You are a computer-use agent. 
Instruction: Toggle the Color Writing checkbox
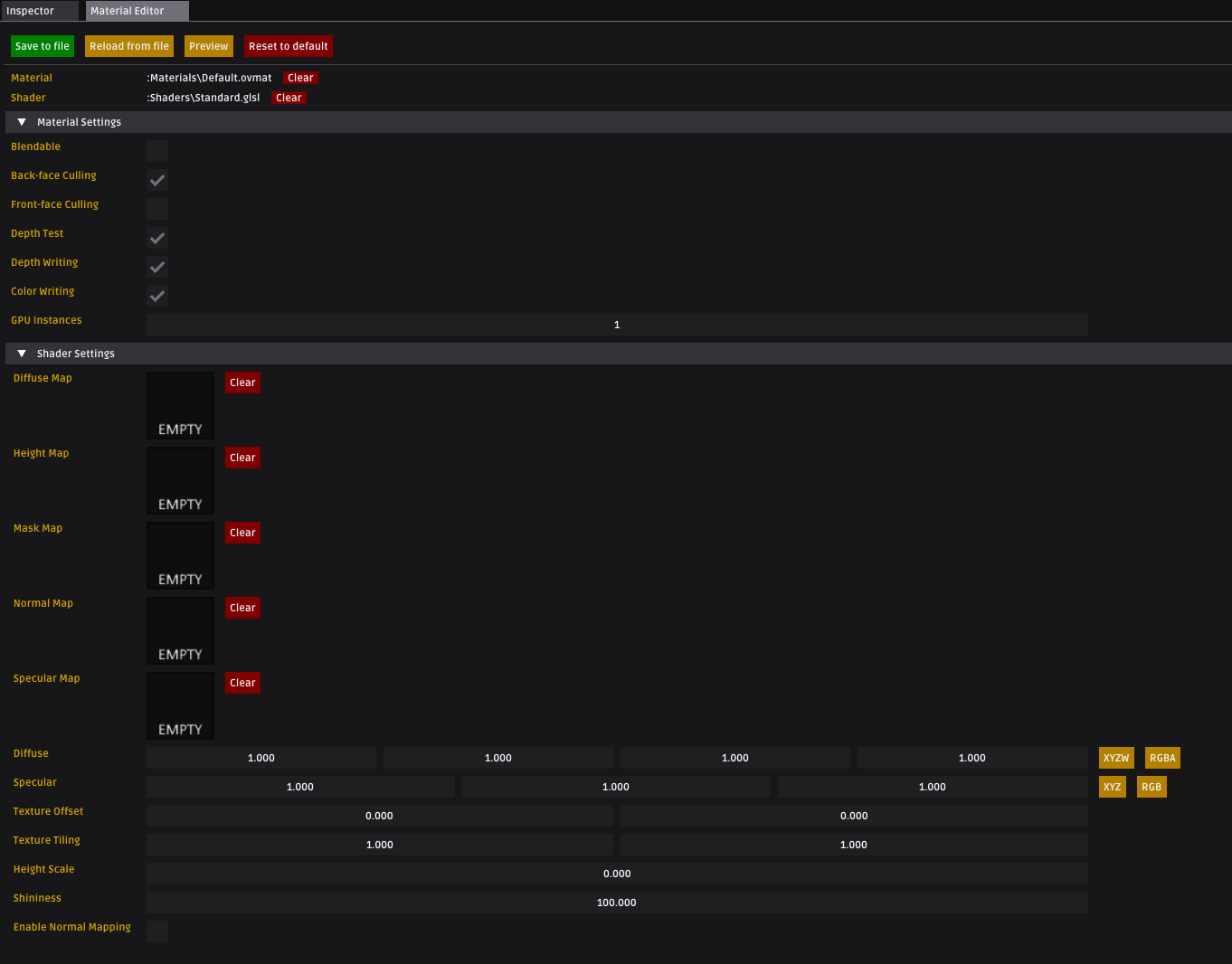click(157, 296)
